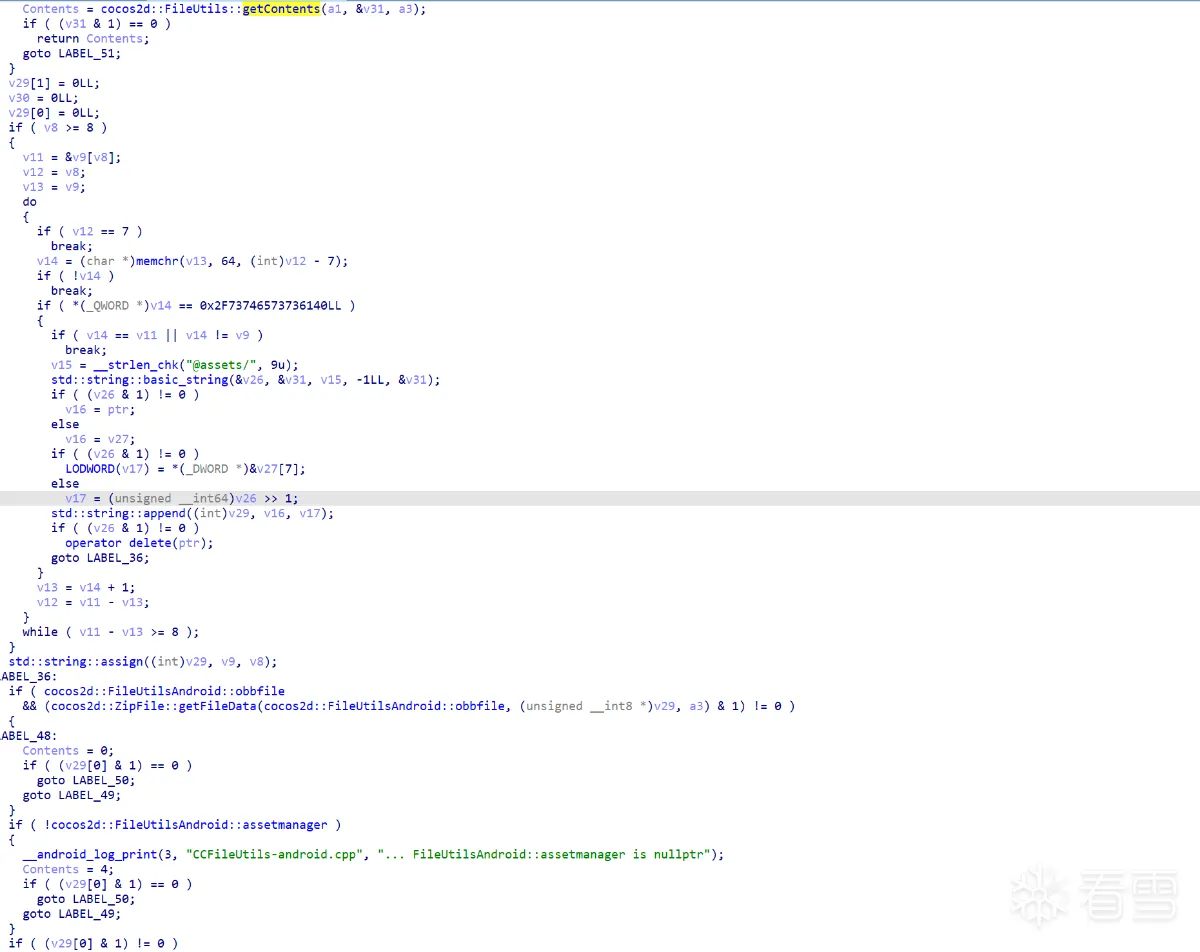Select the 'v29[0] = 0LL;' assignment
1200x952 pixels.
55,113
